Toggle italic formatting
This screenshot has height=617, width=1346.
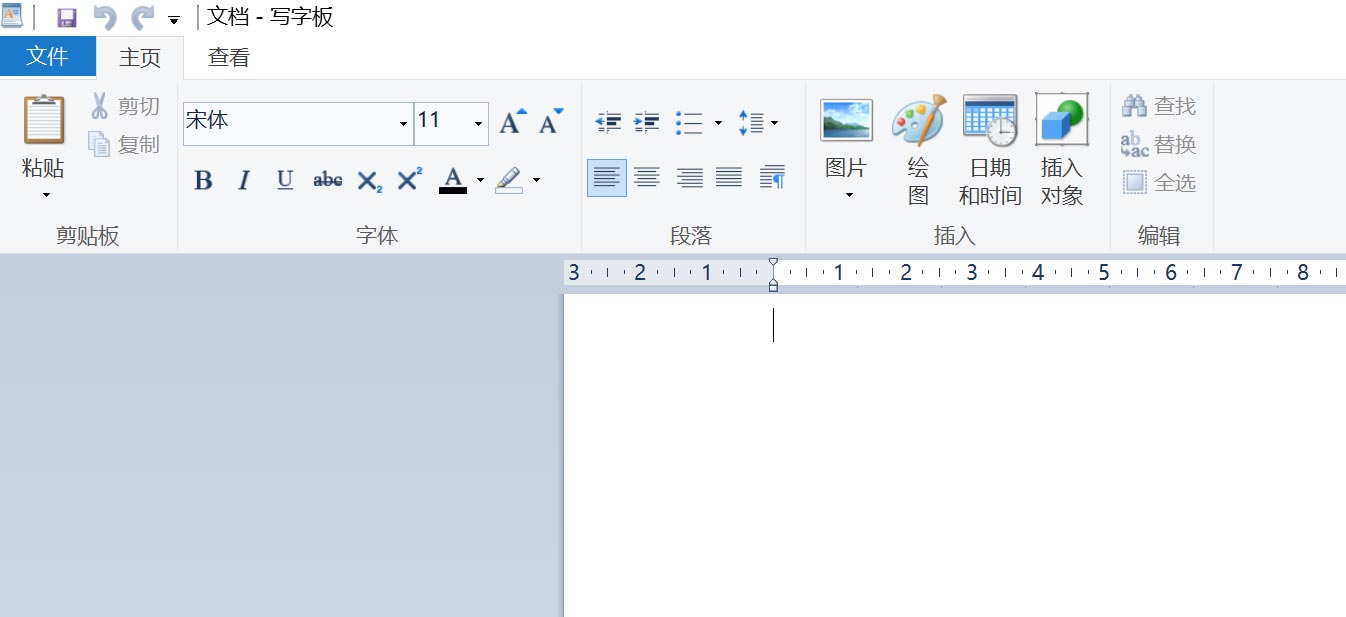click(243, 180)
